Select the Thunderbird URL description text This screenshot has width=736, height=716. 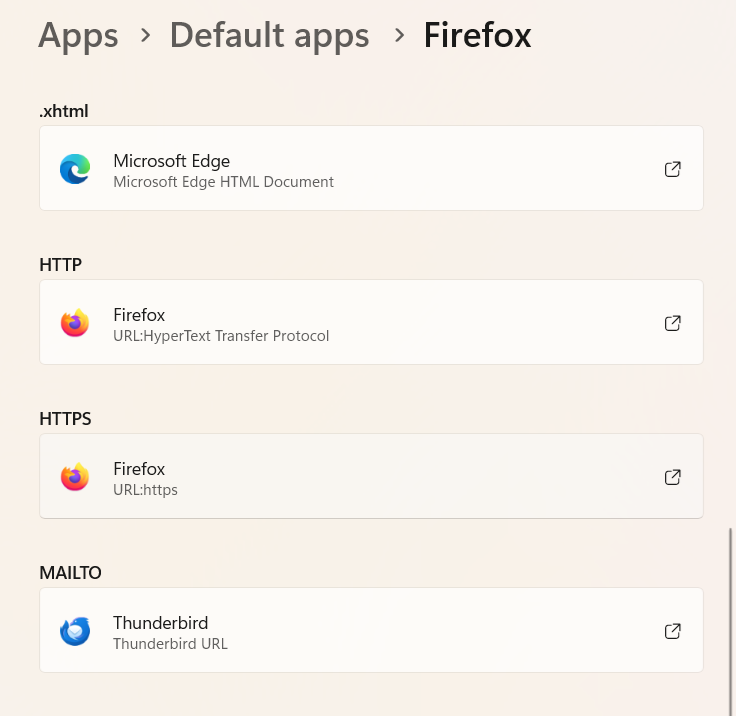click(170, 644)
